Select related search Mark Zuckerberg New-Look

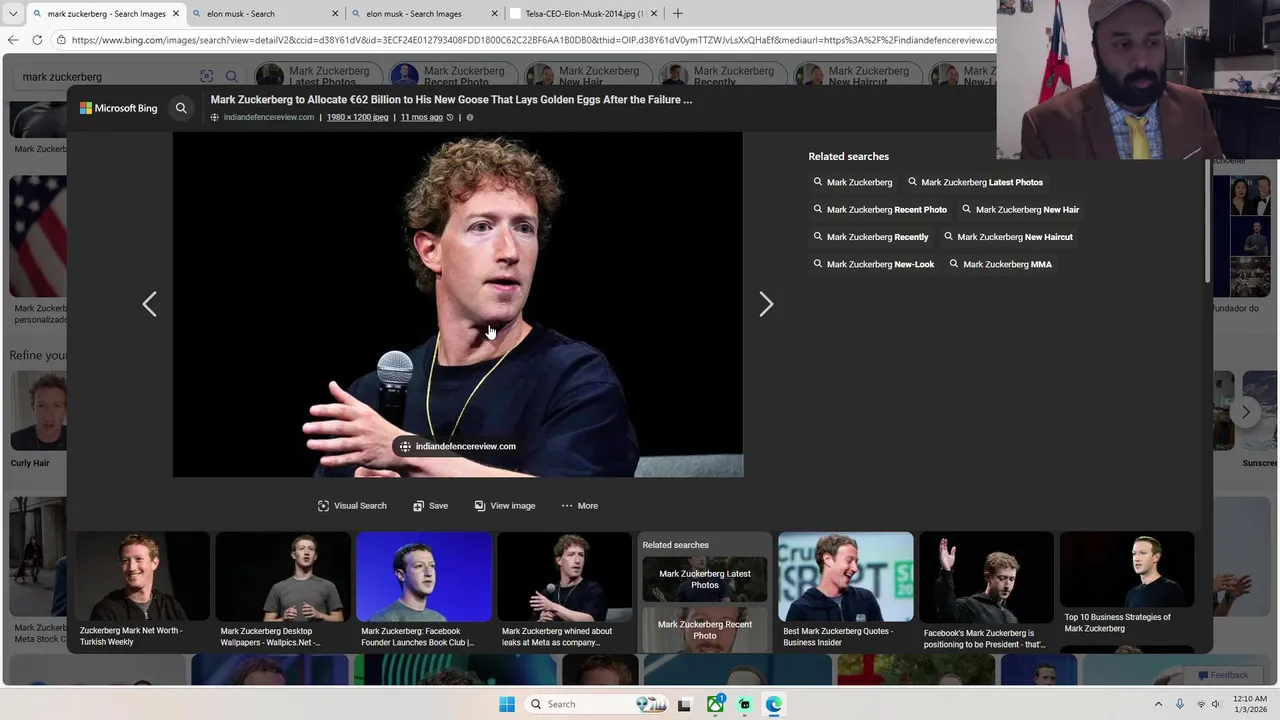pos(873,264)
